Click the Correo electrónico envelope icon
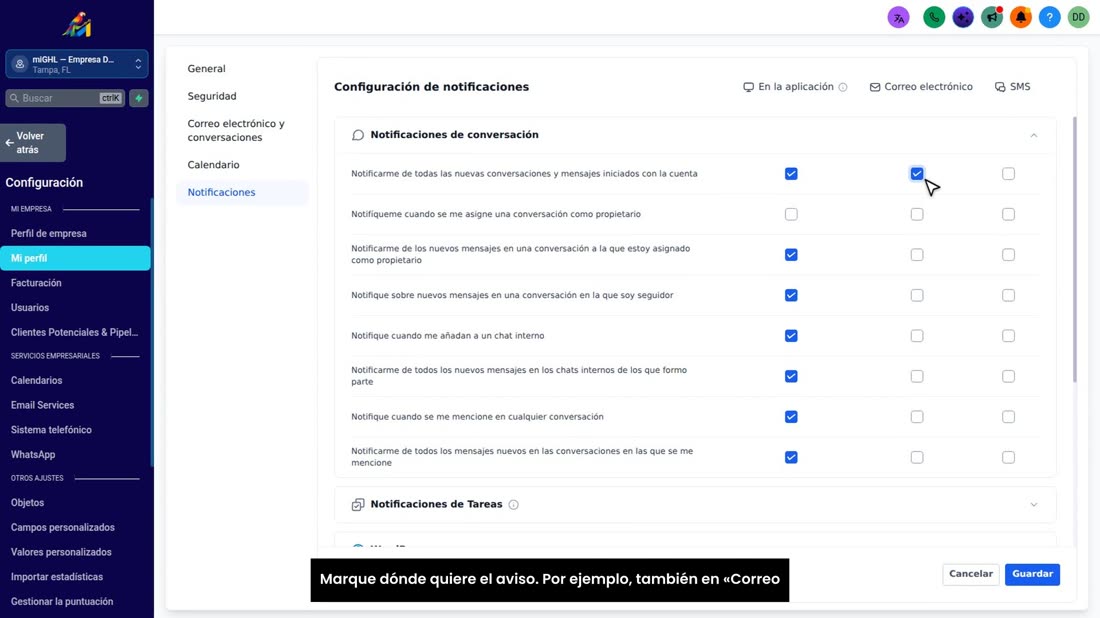The height and width of the screenshot is (618, 1100). coord(875,87)
